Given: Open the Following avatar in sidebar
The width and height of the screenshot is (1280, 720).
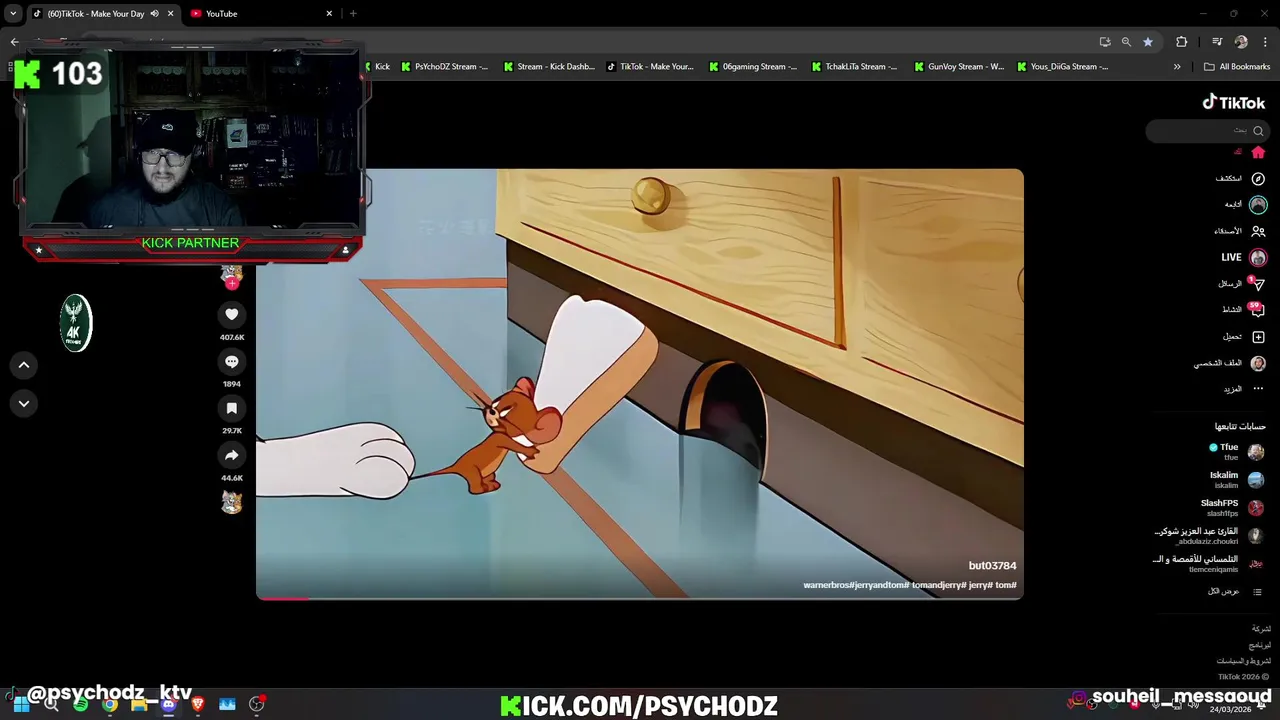Looking at the screenshot, I should [1258, 204].
